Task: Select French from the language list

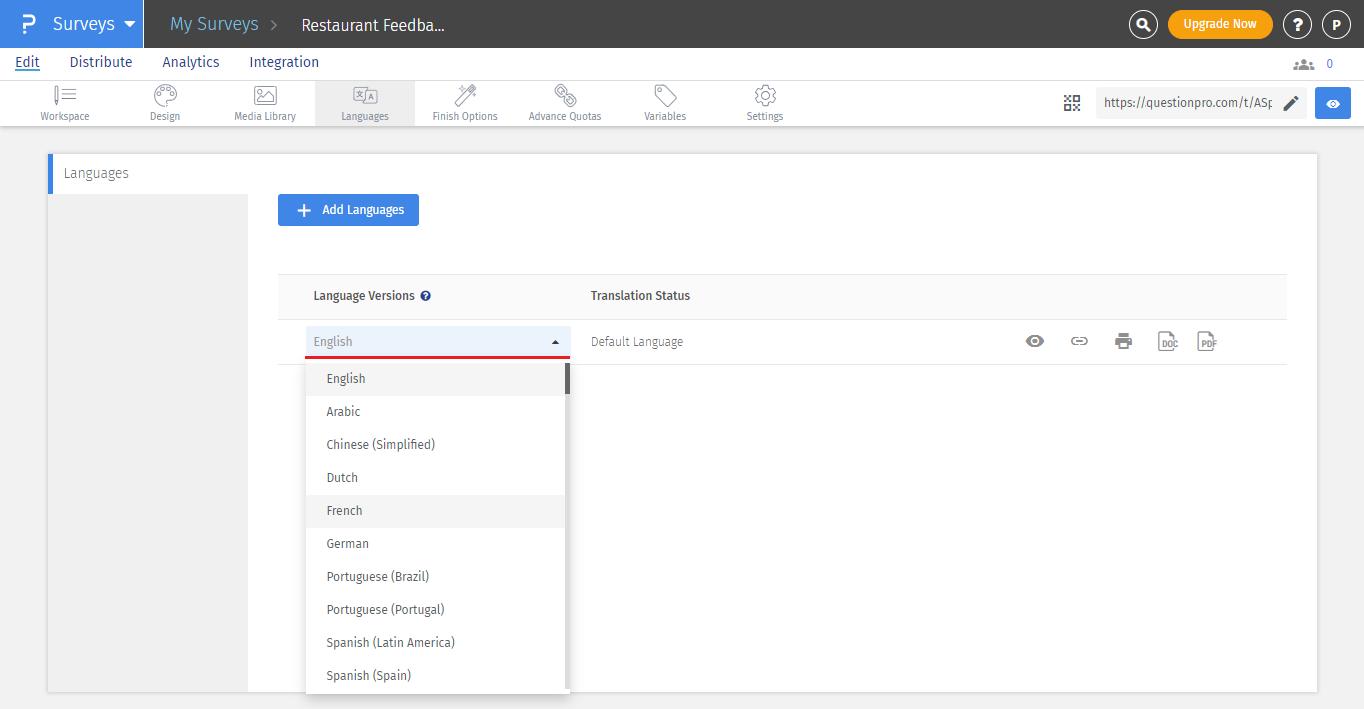Action: 345,511
